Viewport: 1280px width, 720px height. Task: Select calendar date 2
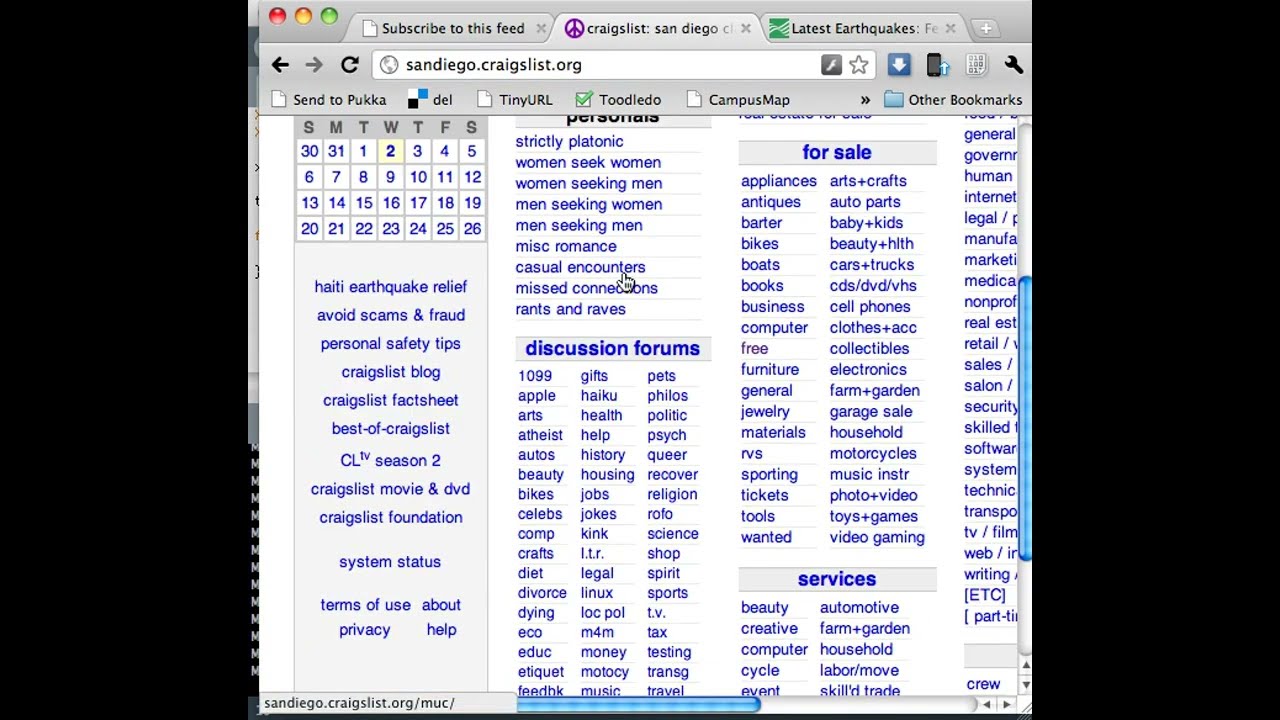pos(390,151)
